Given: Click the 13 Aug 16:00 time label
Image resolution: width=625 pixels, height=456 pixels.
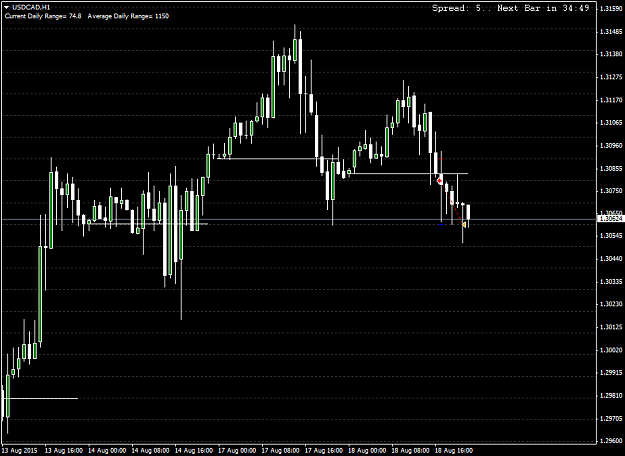Looking at the screenshot, I should tap(64, 450).
